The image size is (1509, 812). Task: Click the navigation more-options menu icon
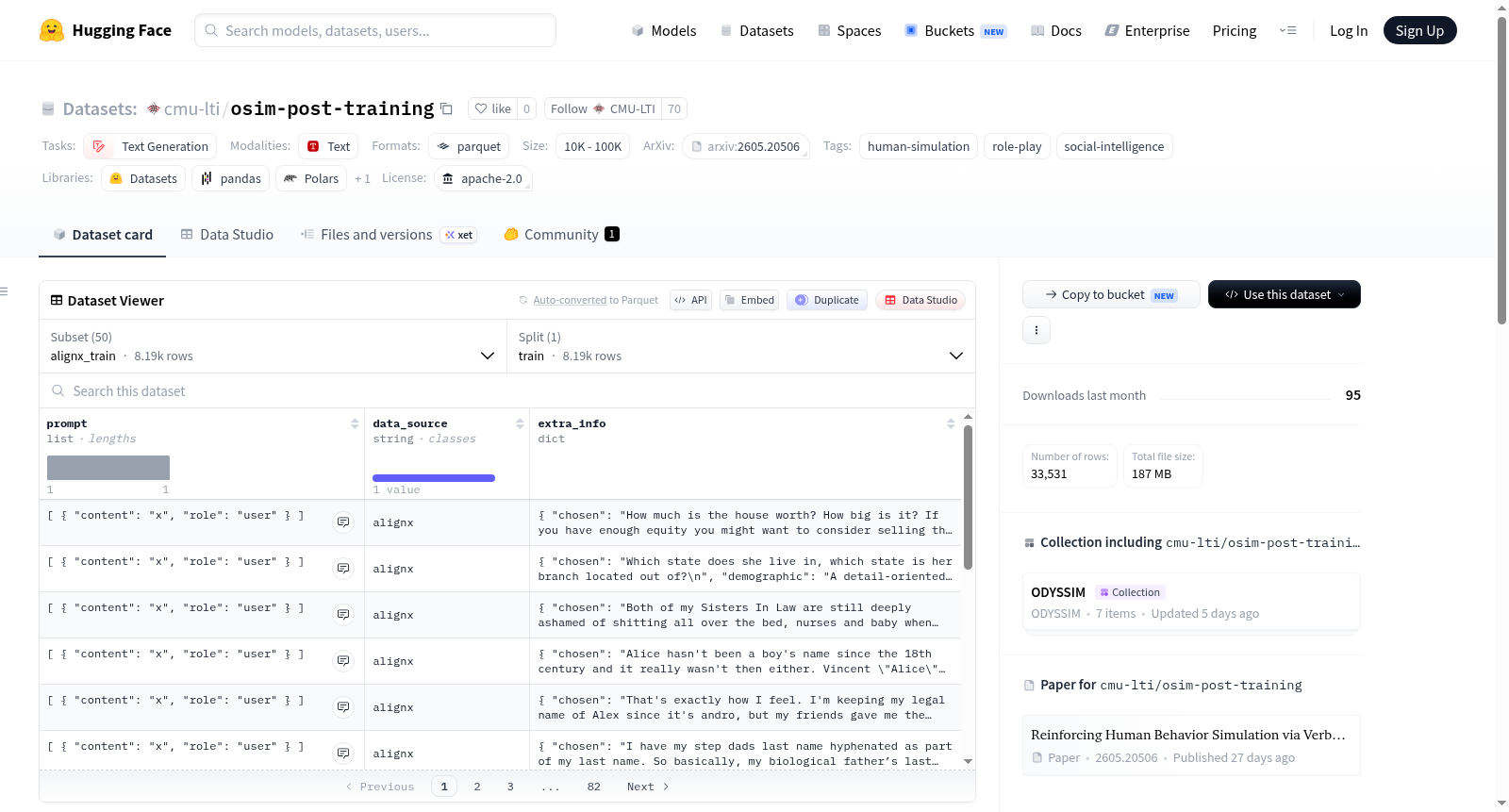pyautogui.click(x=1287, y=30)
